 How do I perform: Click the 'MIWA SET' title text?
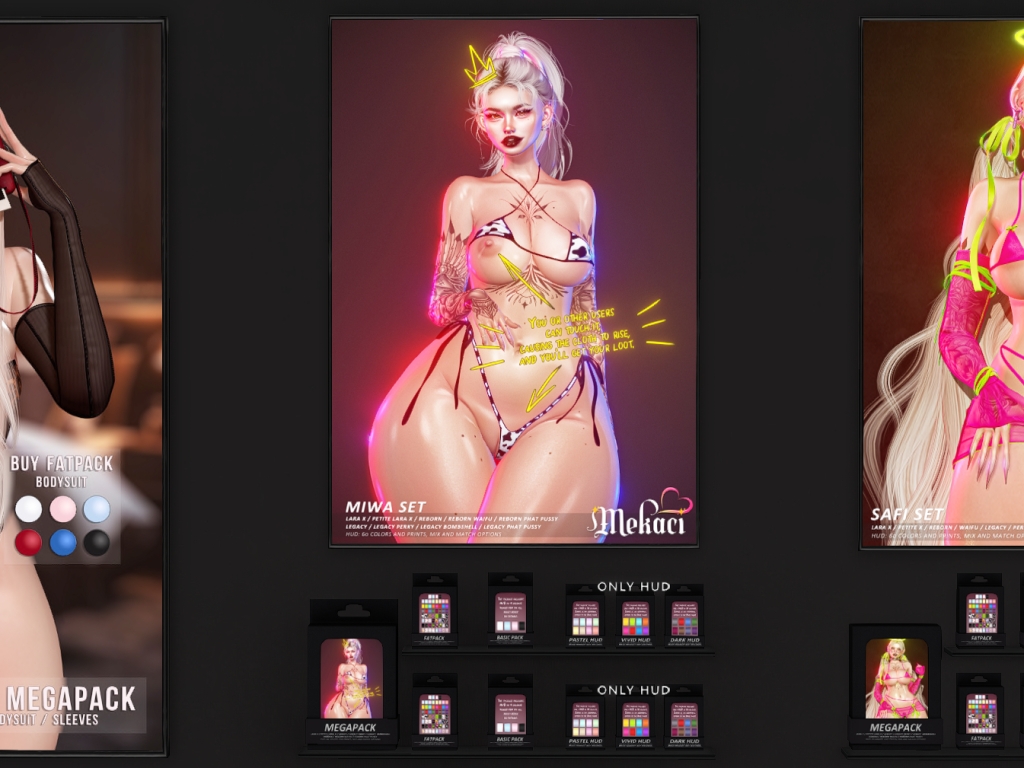point(385,507)
